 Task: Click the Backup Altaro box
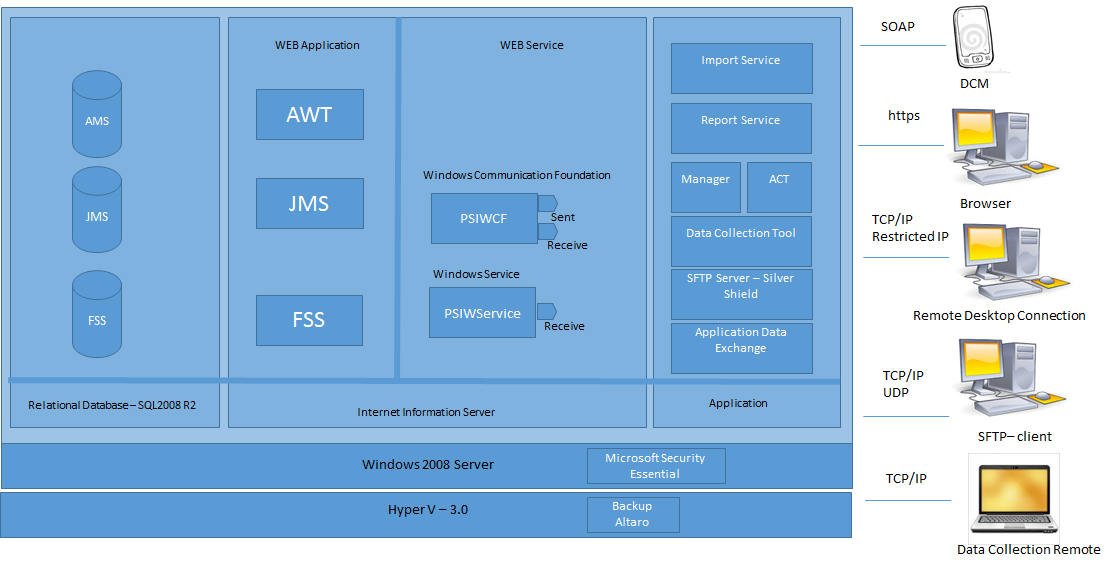click(x=633, y=515)
